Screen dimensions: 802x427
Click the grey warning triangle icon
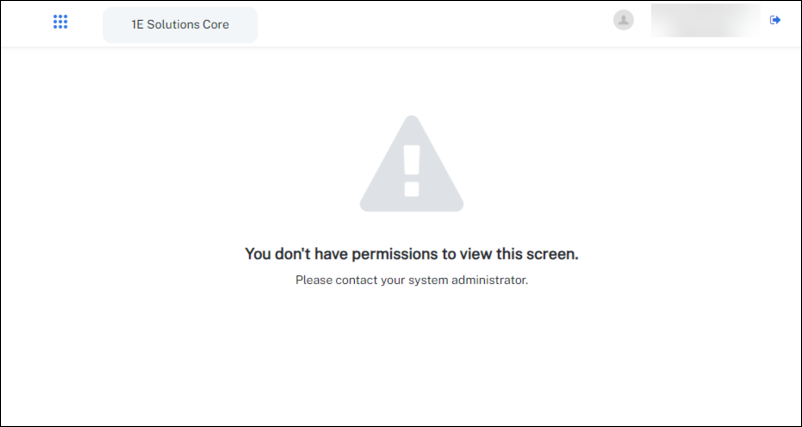pyautogui.click(x=411, y=164)
